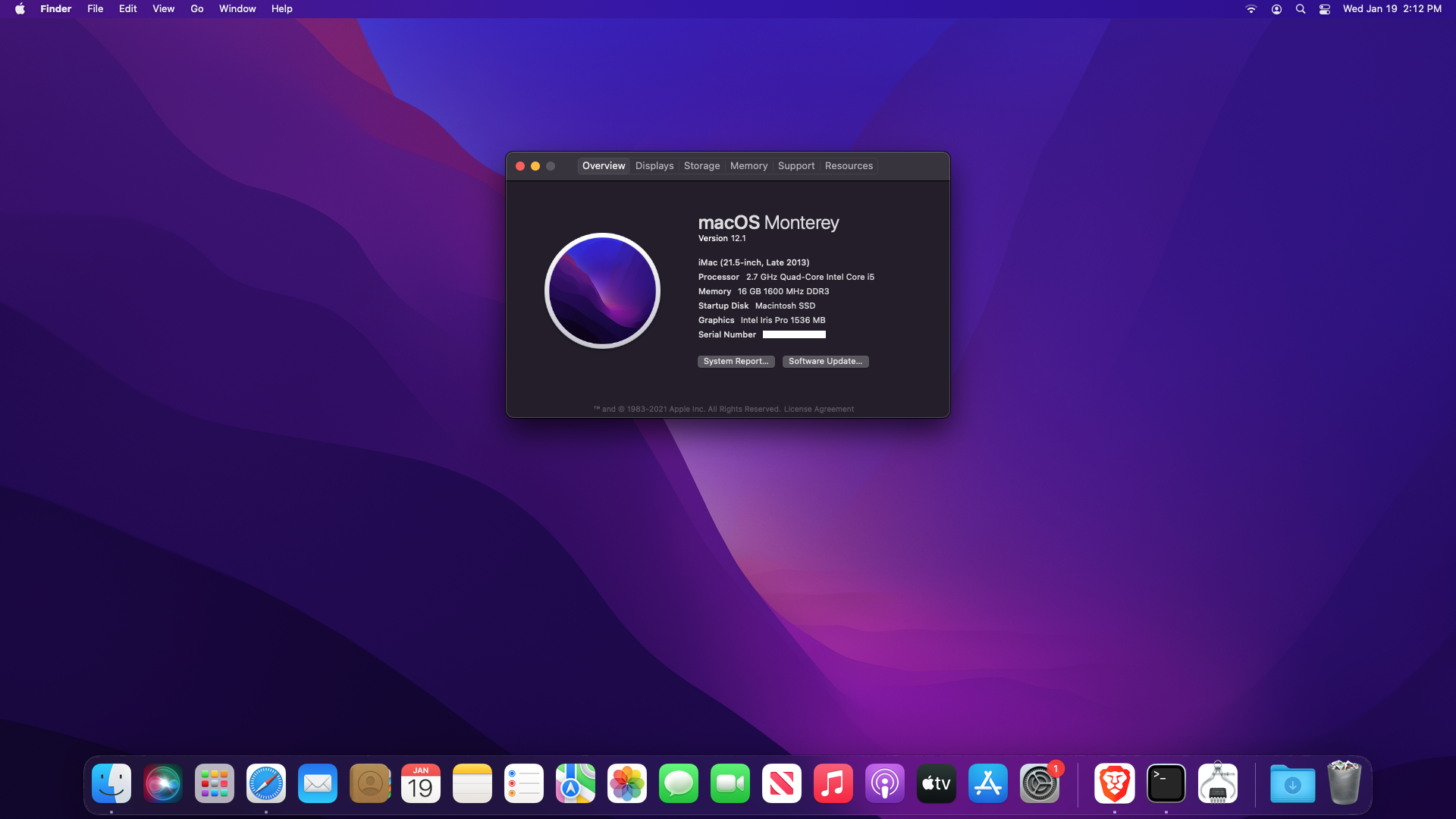Switch to the Support tab
Viewport: 1456px width, 819px height.
point(796,166)
